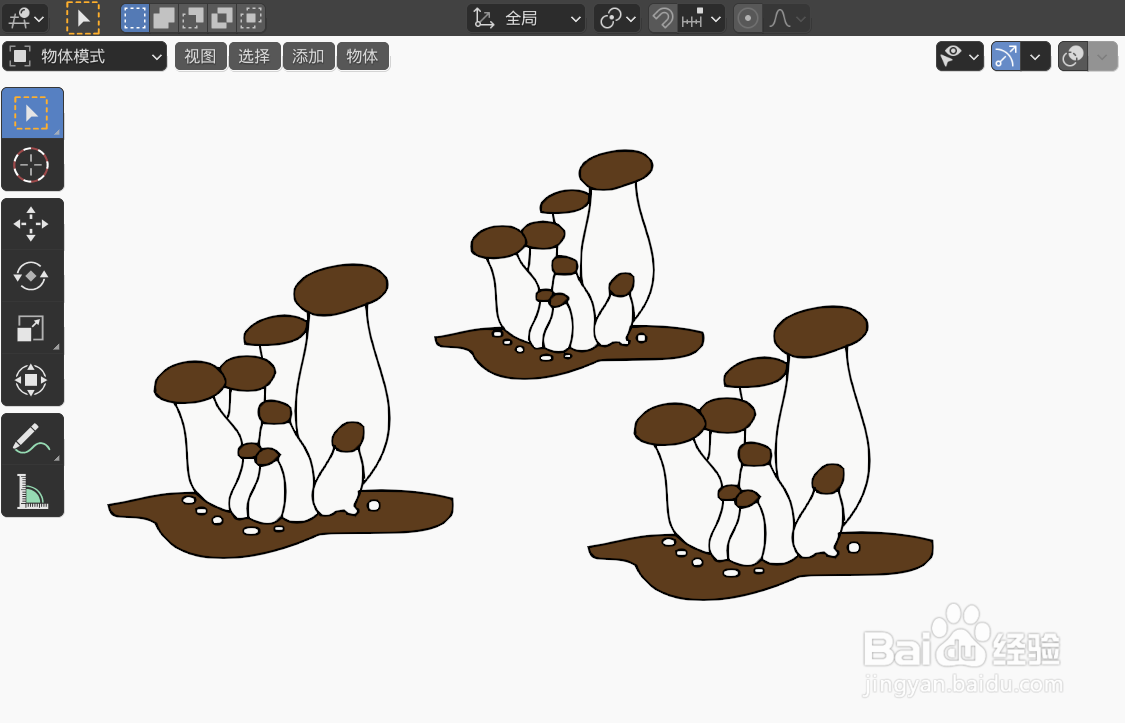Viewport: 1125px width, 723px height.
Task: Select the 3D Cursor tool
Action: pyautogui.click(x=32, y=164)
